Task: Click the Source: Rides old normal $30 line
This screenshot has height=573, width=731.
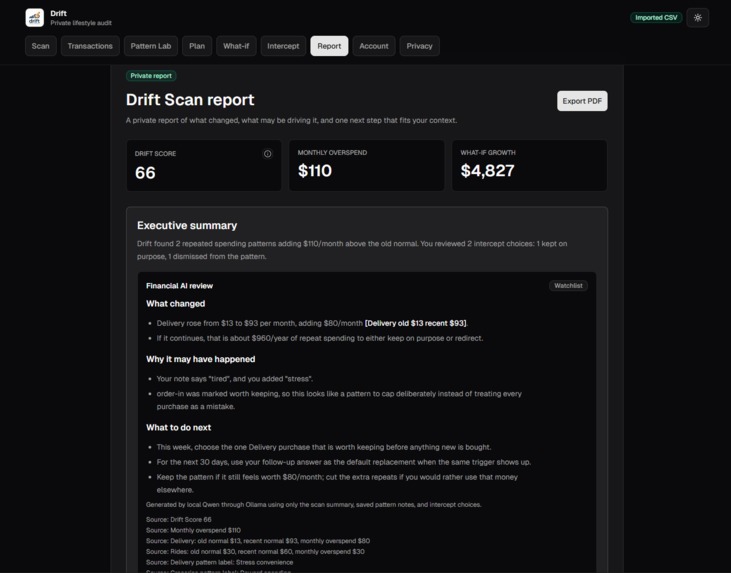Action: (255, 552)
